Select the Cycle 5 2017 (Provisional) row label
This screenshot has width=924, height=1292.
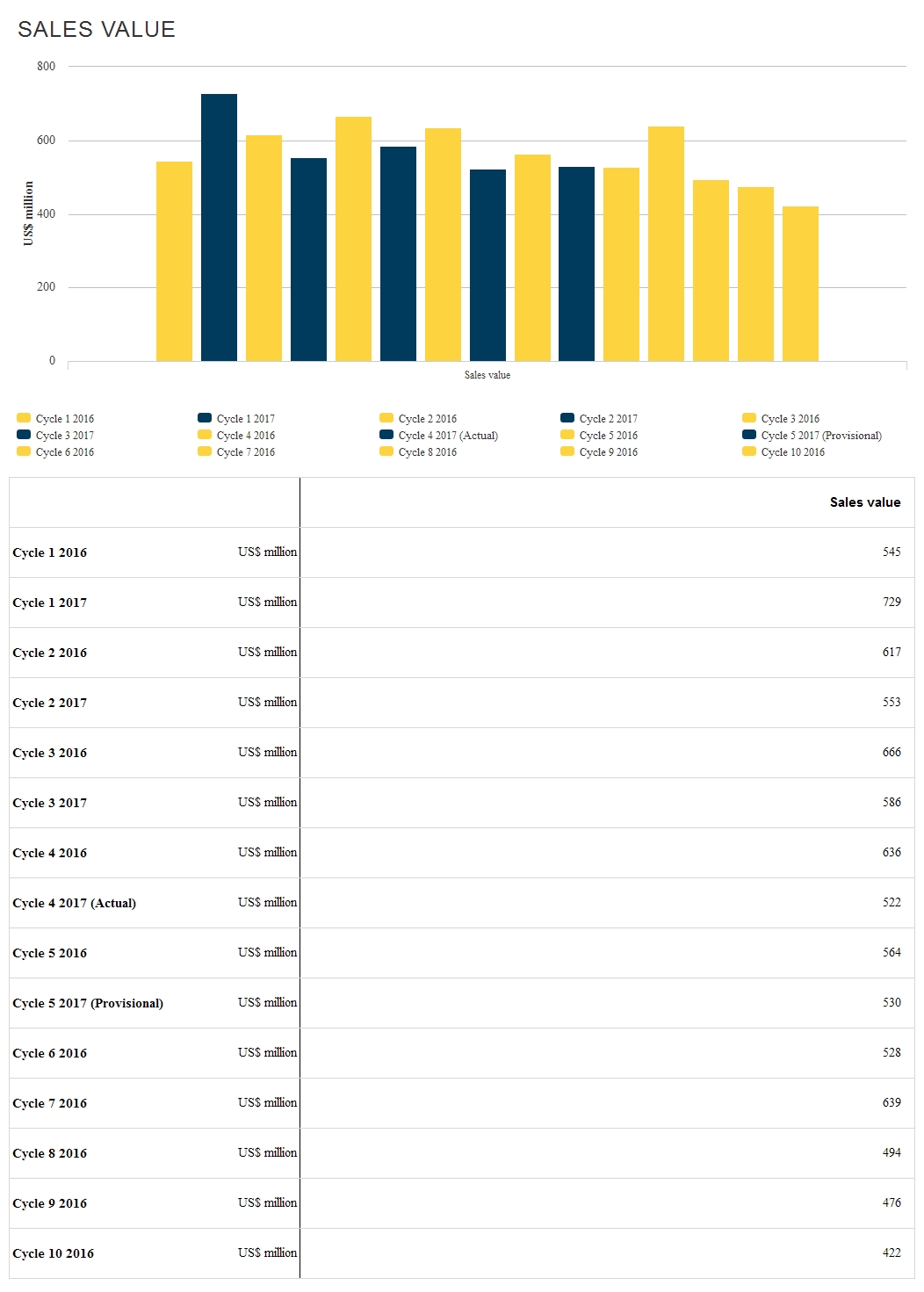88,1002
